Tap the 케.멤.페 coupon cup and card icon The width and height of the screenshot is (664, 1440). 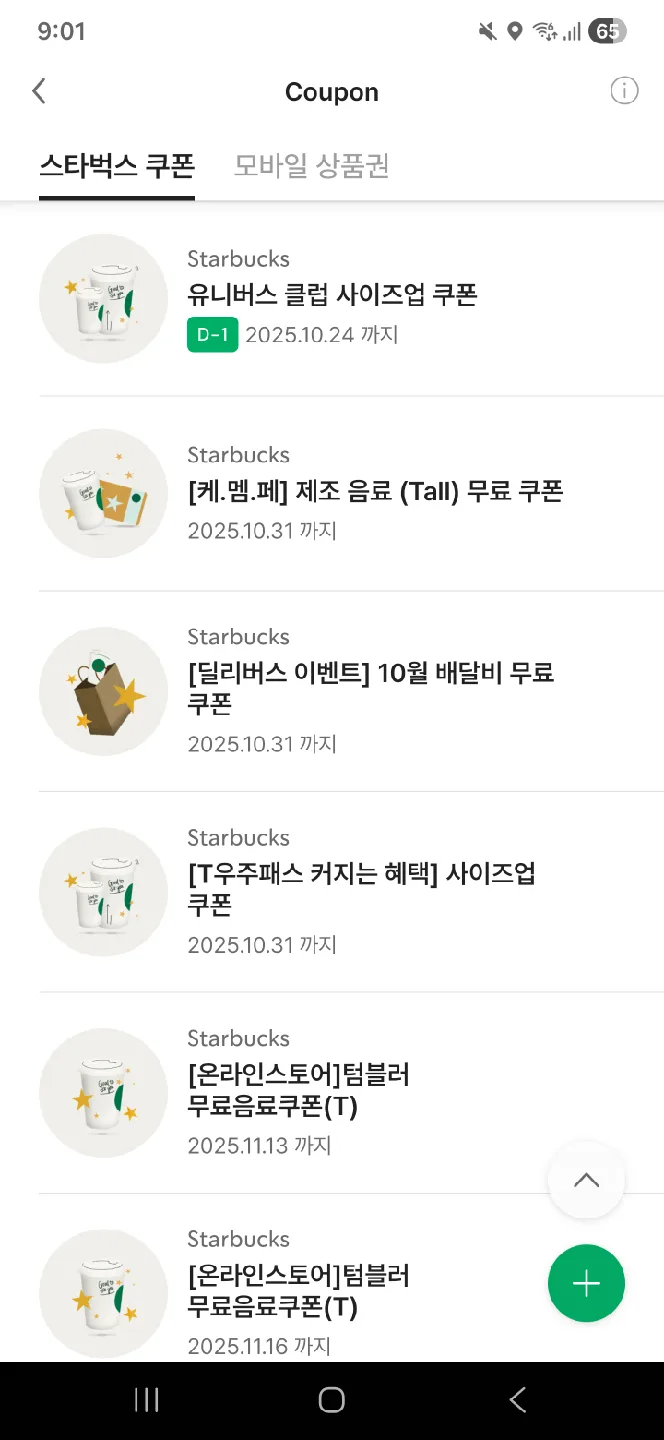(x=103, y=494)
